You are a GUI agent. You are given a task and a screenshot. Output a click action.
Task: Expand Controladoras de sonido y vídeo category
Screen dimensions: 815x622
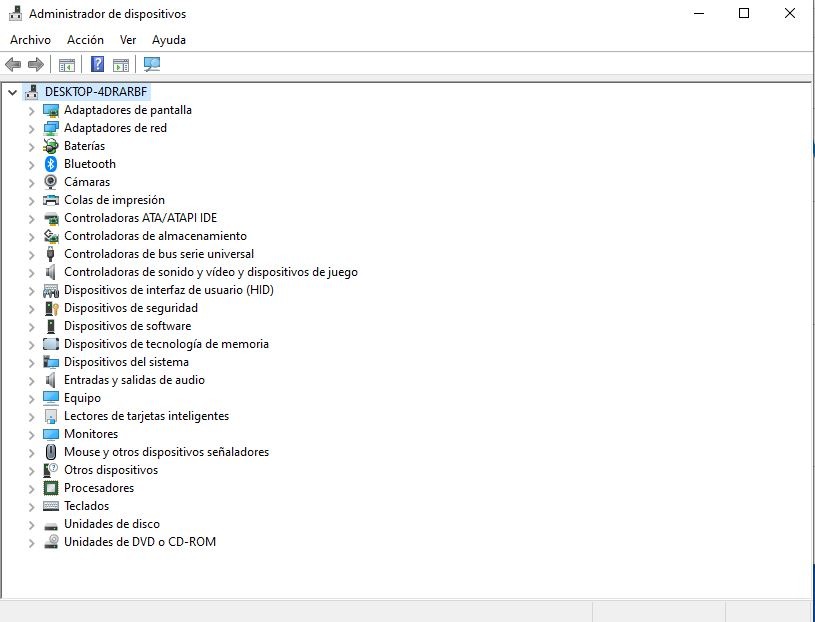pyautogui.click(x=31, y=273)
